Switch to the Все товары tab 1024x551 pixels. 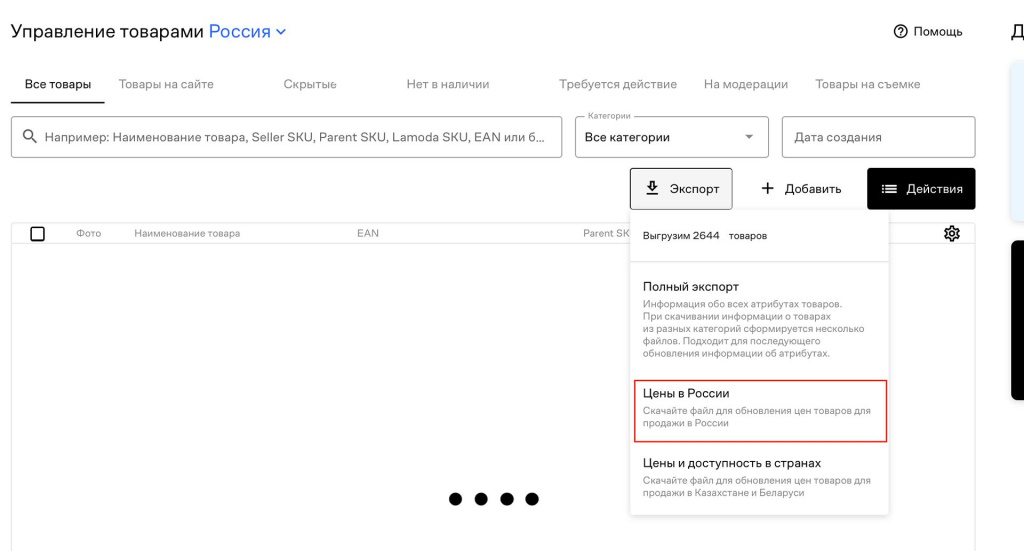(57, 84)
